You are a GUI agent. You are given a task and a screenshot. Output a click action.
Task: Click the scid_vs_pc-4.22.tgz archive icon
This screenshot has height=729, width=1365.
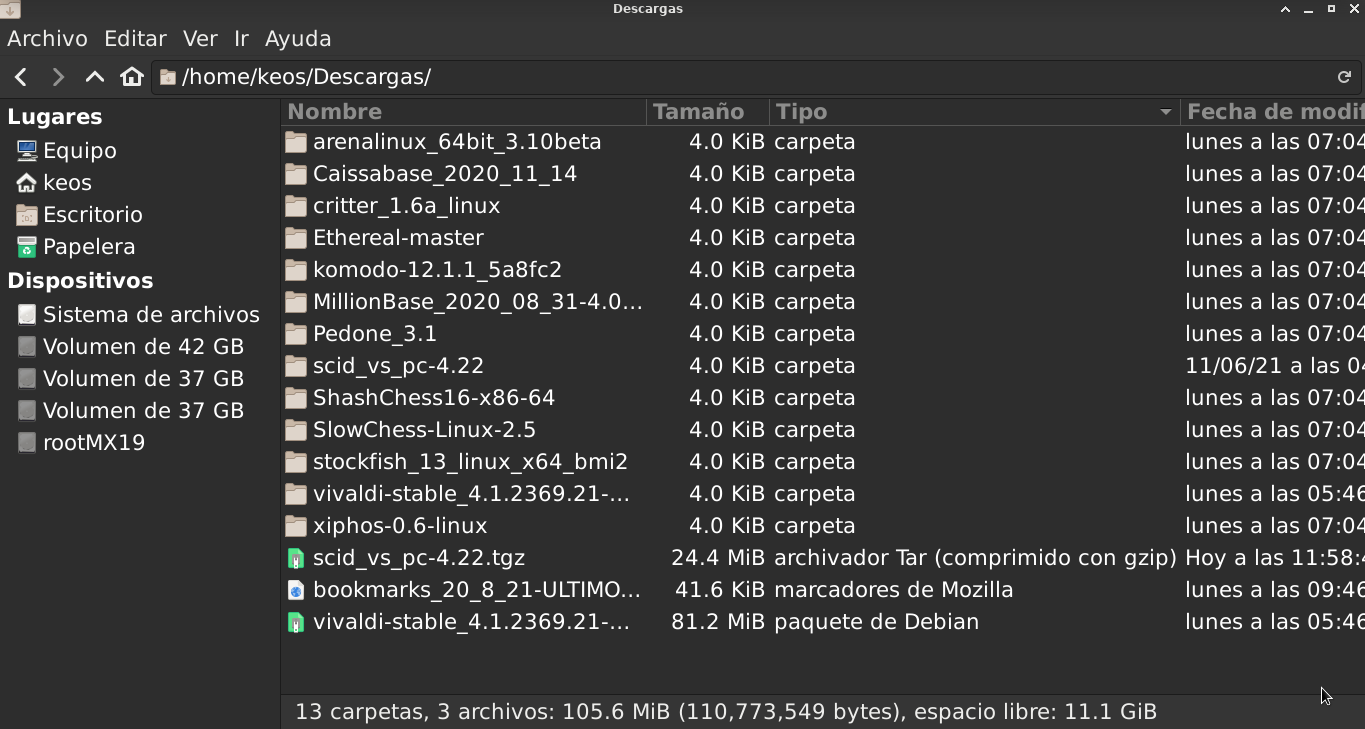tap(295, 558)
